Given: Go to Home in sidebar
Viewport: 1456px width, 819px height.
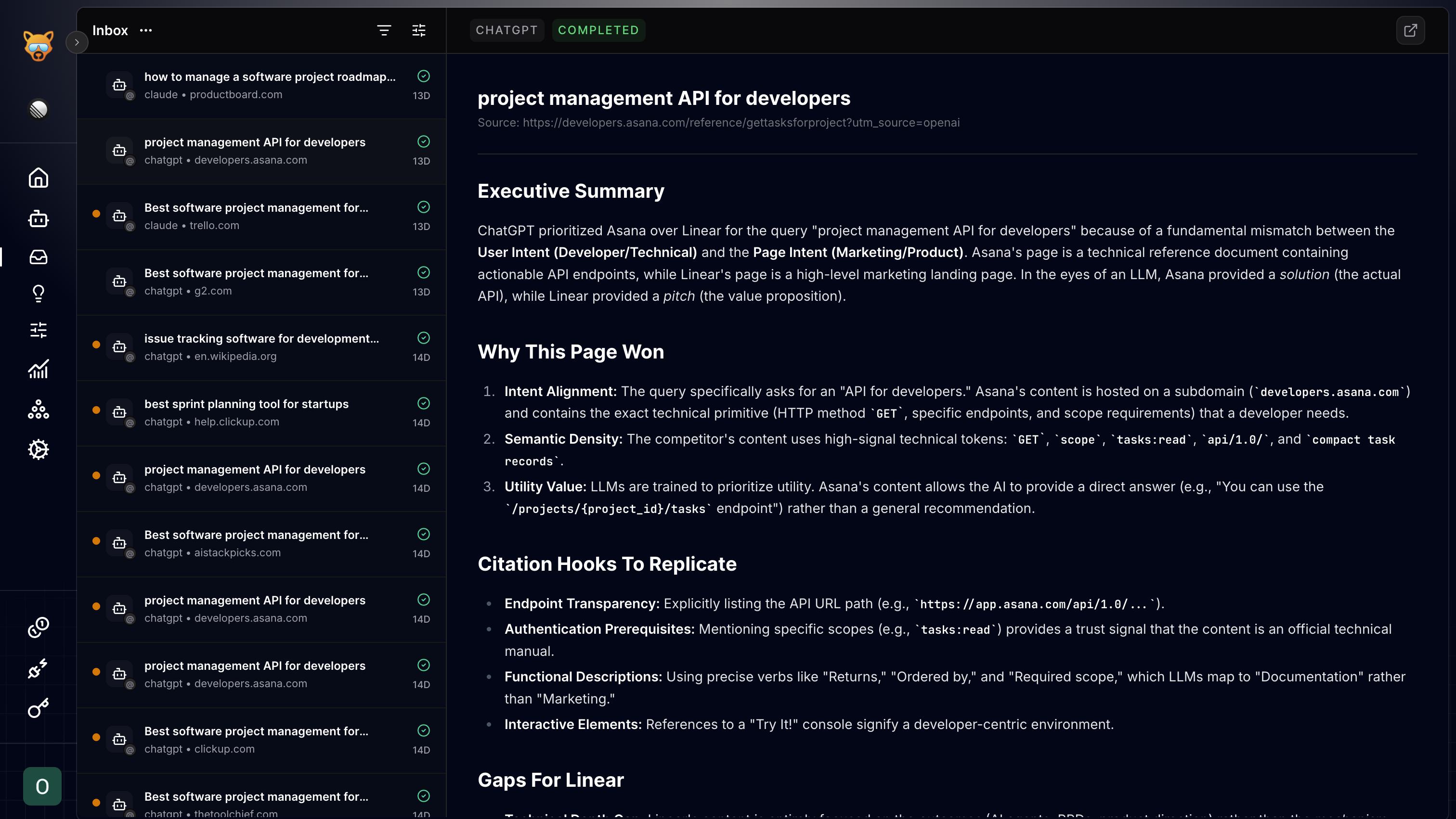Looking at the screenshot, I should (39, 178).
